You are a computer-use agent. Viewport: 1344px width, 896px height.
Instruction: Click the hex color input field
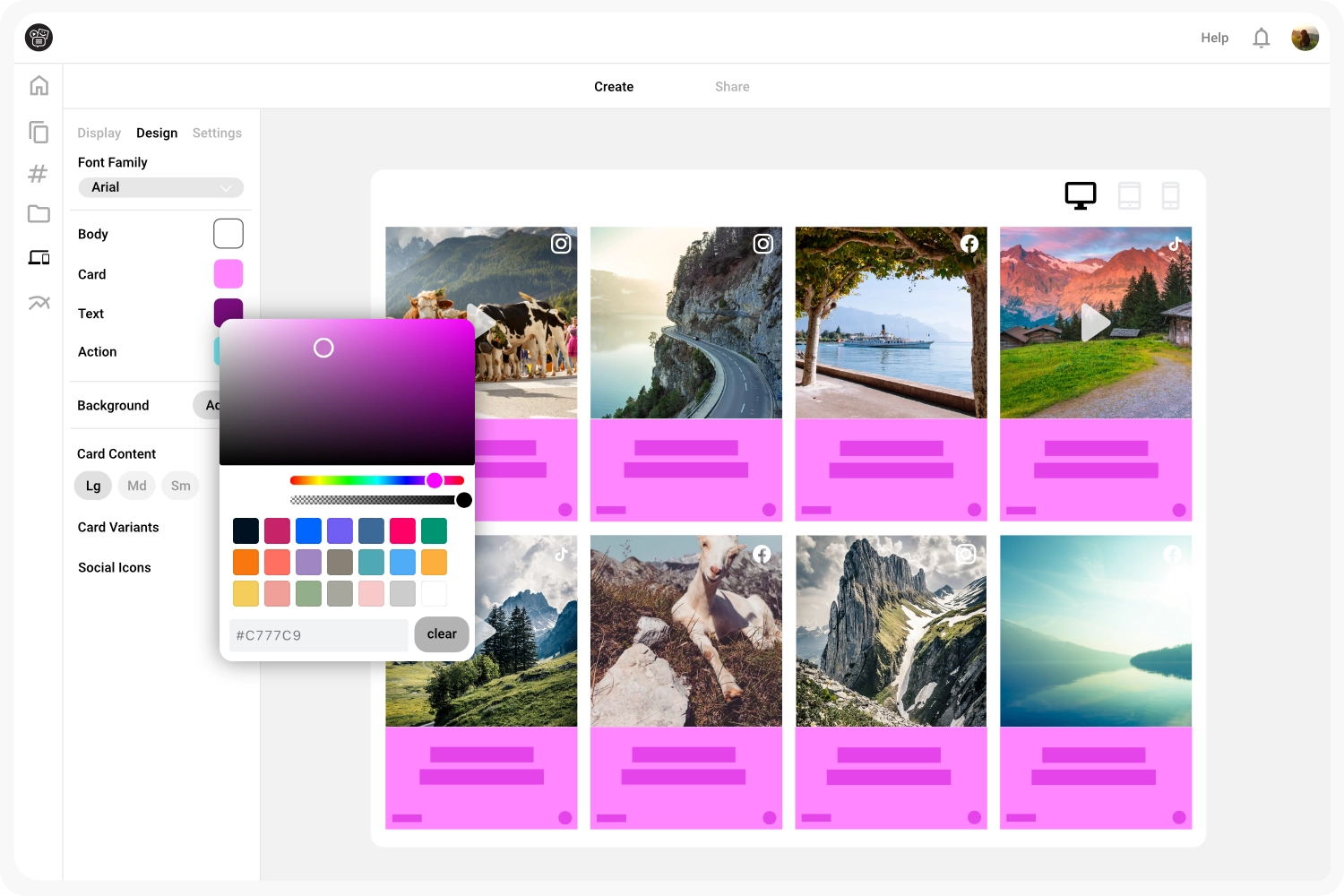click(318, 635)
